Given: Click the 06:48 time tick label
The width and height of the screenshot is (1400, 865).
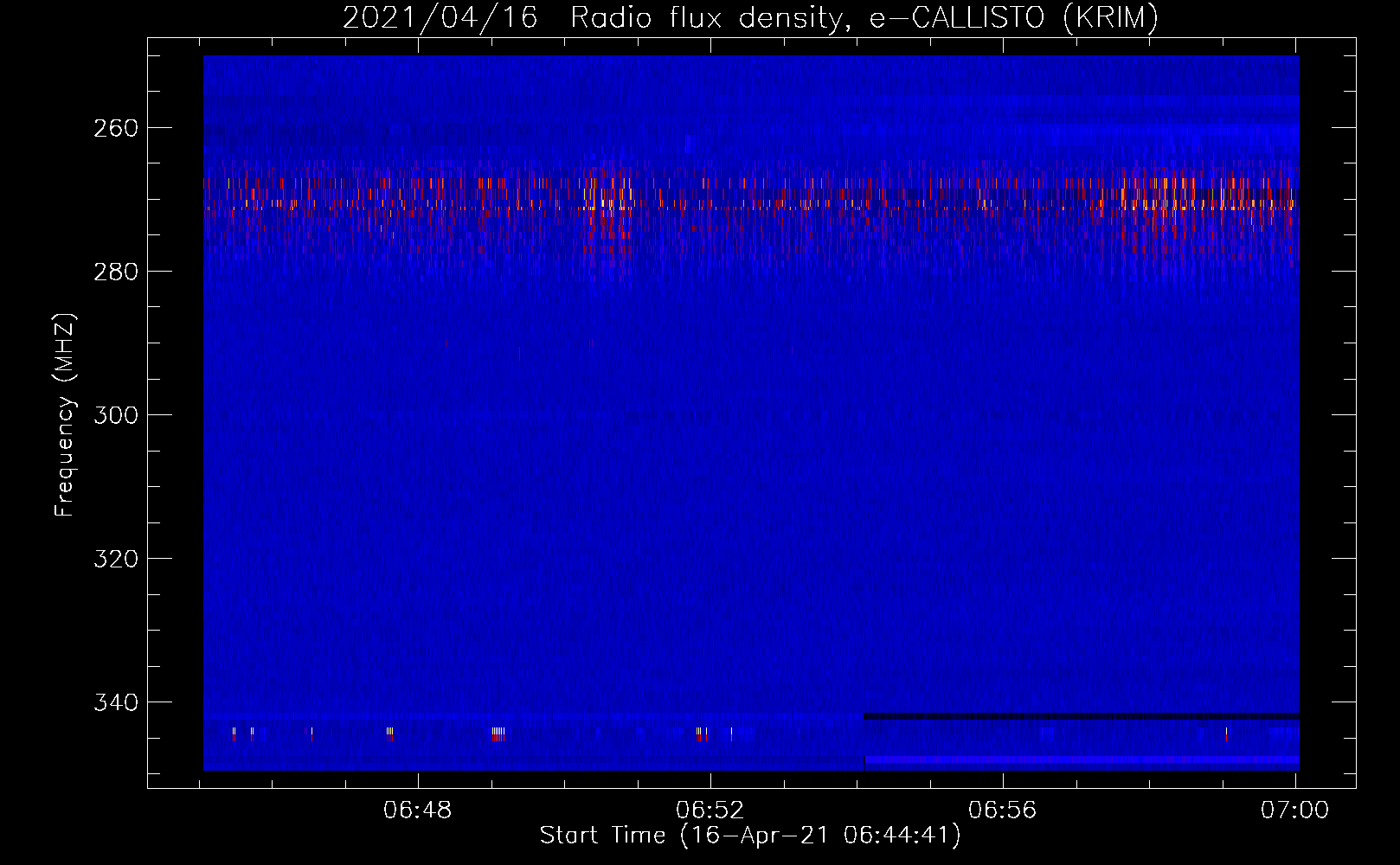Looking at the screenshot, I should tap(418, 811).
